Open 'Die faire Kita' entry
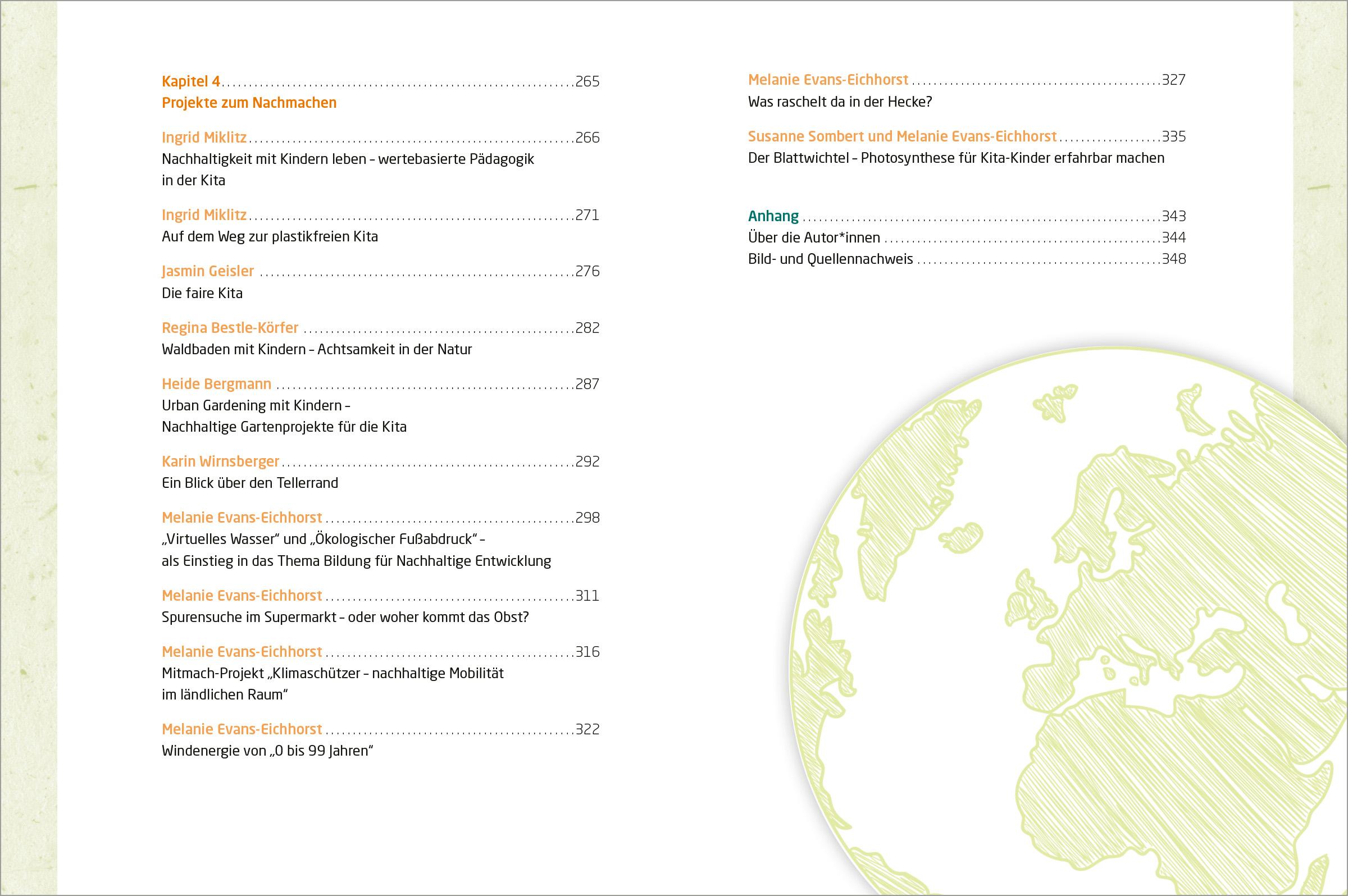1348x896 pixels. (x=202, y=293)
